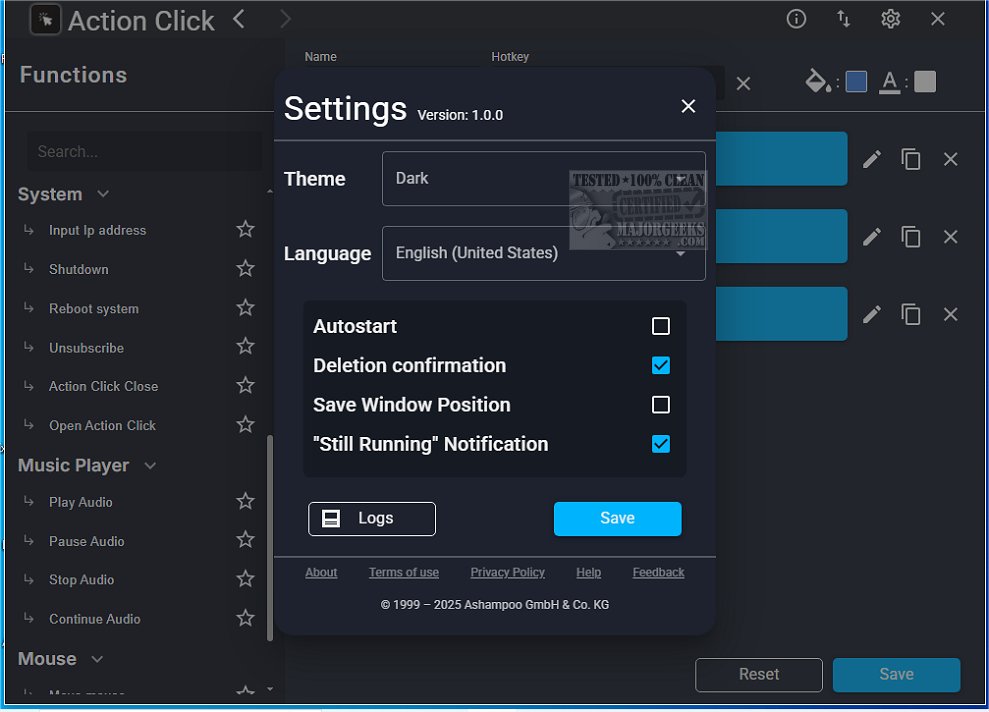This screenshot has height=712, width=989.
Task: Favorite the Shutdown function with its star
Action: click(245, 268)
